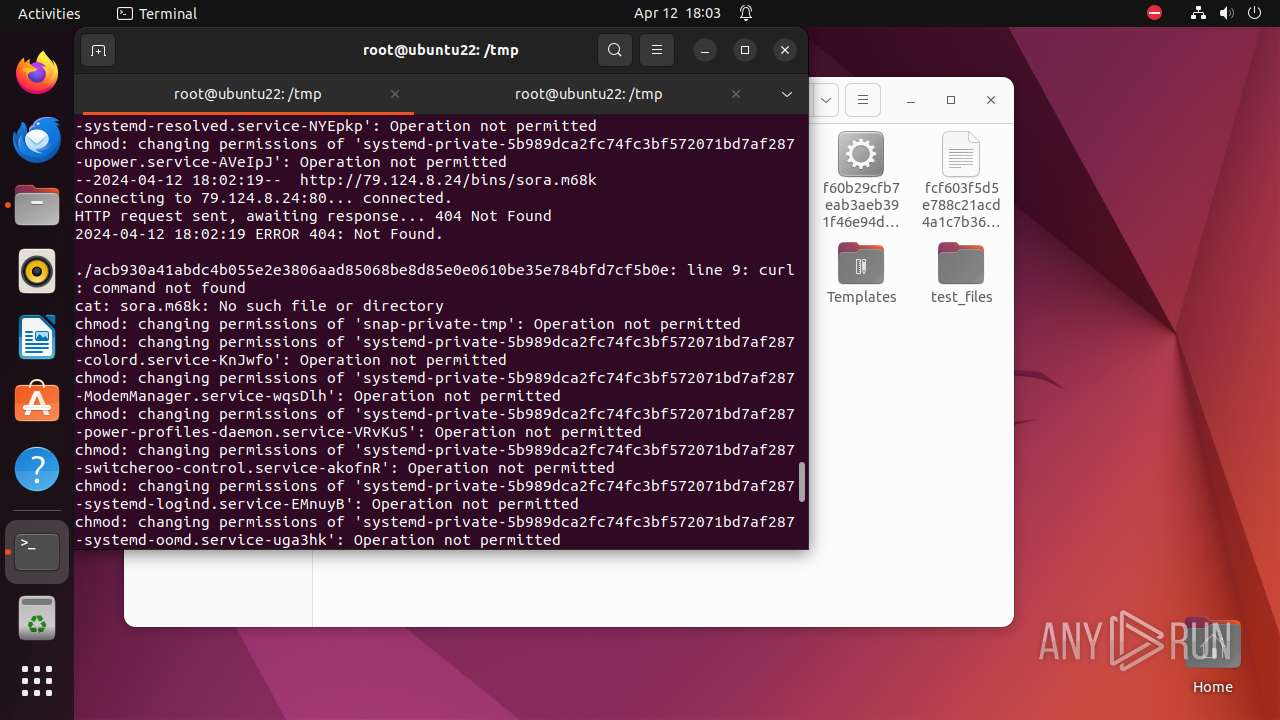Click the Home desktop icon

pos(1213,657)
